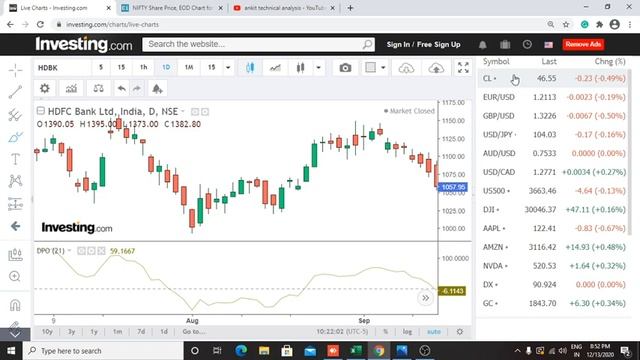Set the range to 1m
Image resolution: width=640 pixels, height=360 pixels.
coord(118,332)
